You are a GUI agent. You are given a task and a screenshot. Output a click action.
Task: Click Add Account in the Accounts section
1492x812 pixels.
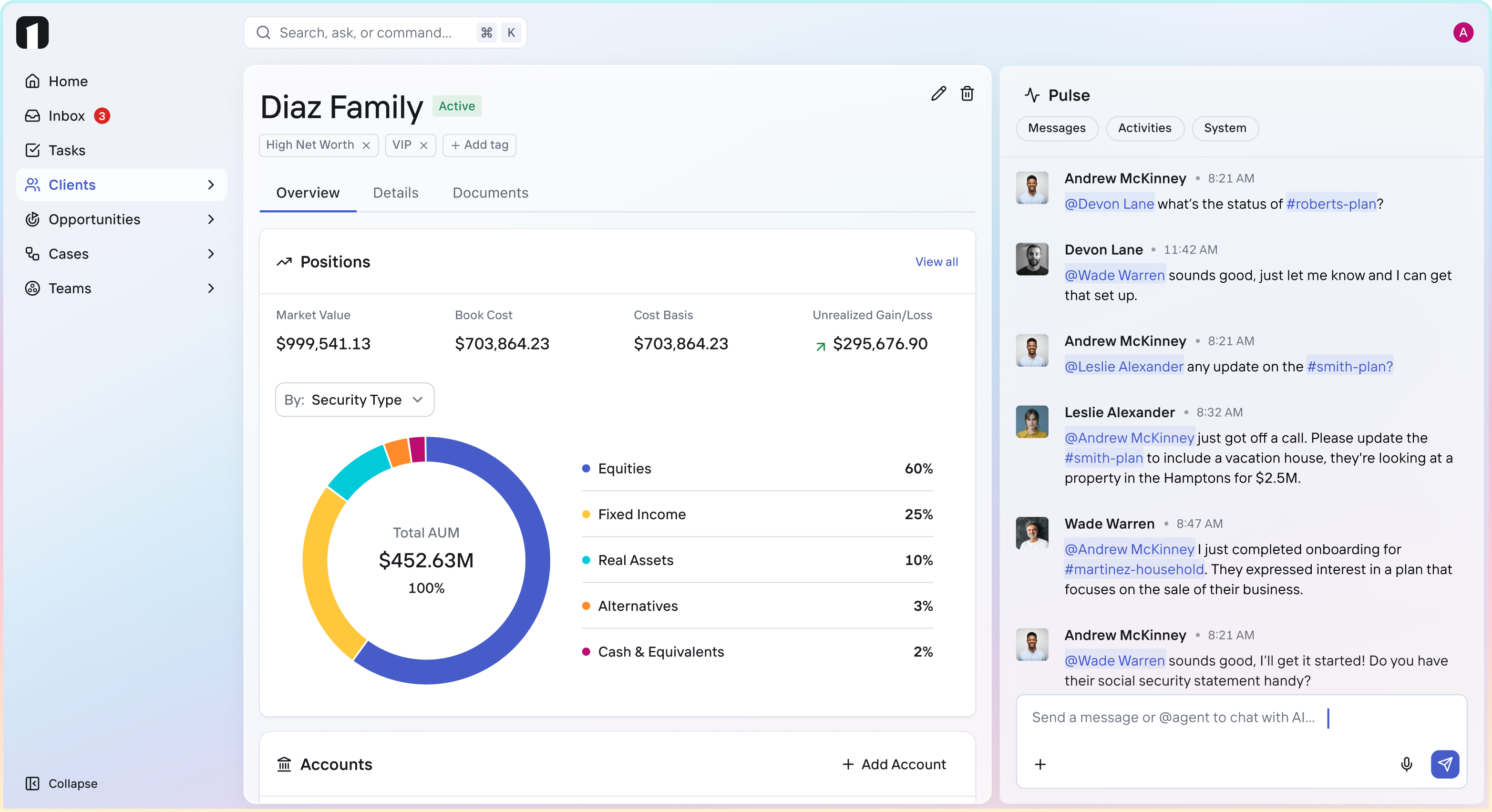pyautogui.click(x=894, y=763)
